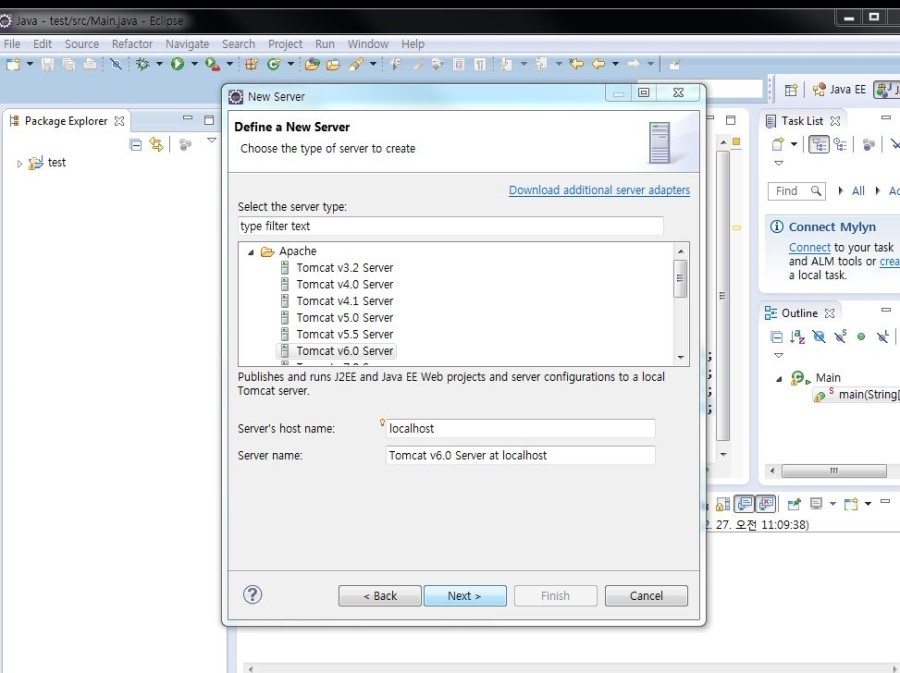Viewport: 900px width, 673px height.
Task: Open the Run dropdown arrow
Action: [x=194, y=64]
